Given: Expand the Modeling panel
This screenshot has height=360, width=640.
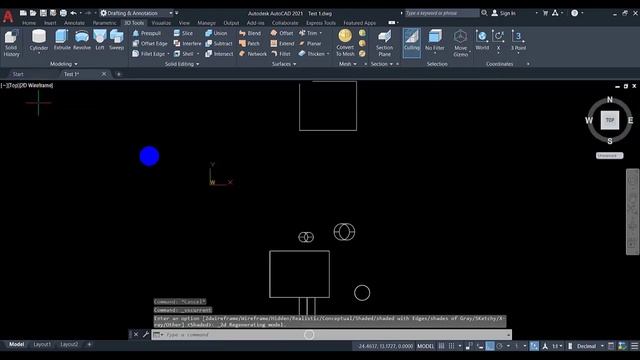Looking at the screenshot, I should click(x=64, y=64).
